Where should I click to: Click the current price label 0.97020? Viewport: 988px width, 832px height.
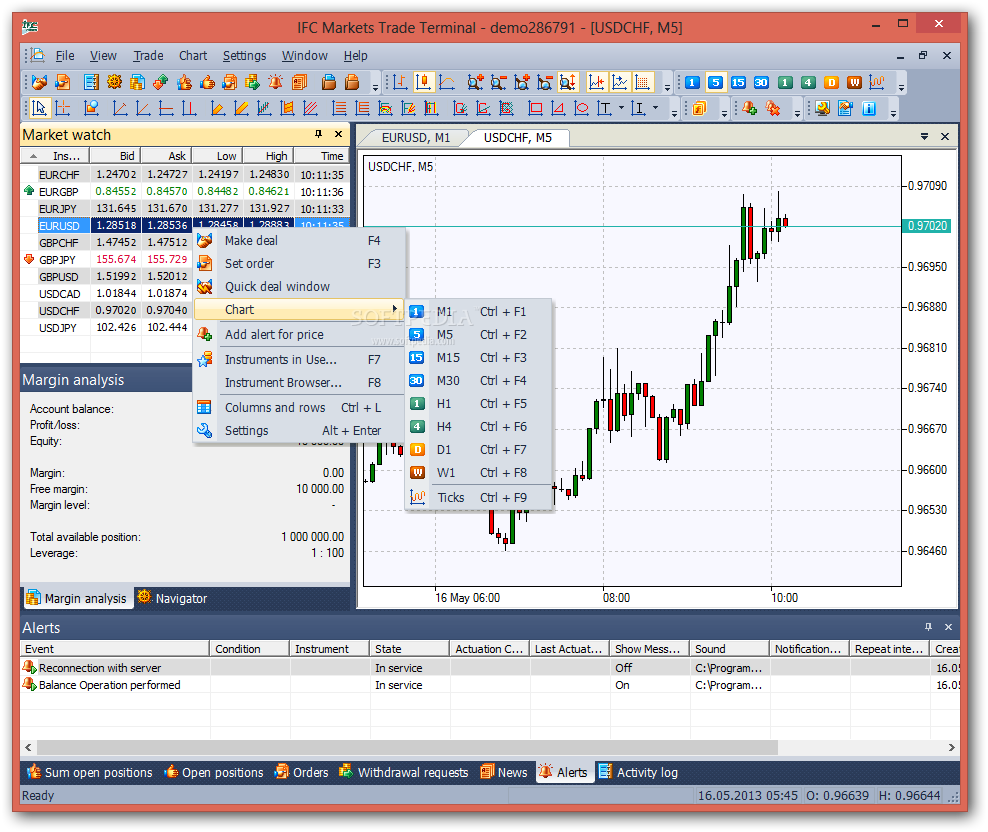pyautogui.click(x=927, y=226)
